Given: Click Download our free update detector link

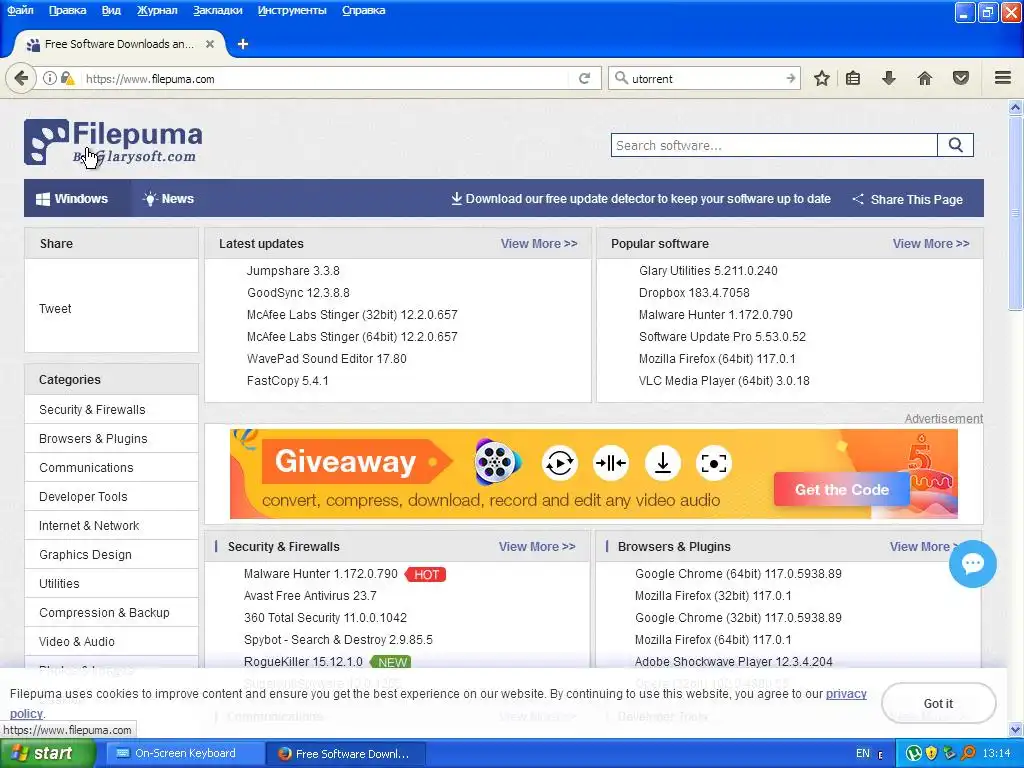Looking at the screenshot, I should [x=641, y=199].
